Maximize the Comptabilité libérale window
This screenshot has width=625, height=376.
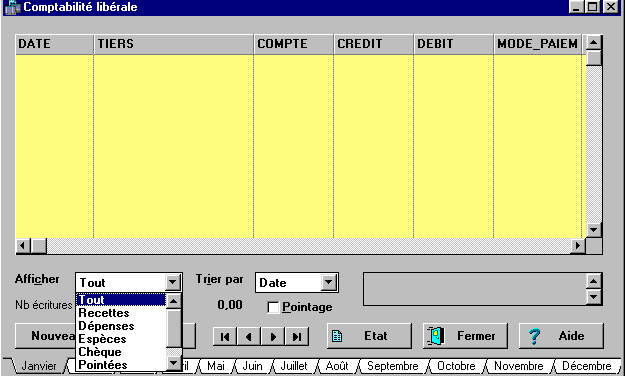(592, 7)
